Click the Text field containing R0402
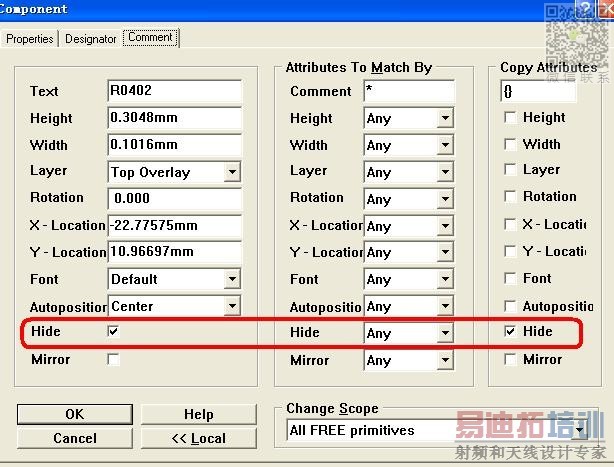614x467 pixels. pos(175,91)
